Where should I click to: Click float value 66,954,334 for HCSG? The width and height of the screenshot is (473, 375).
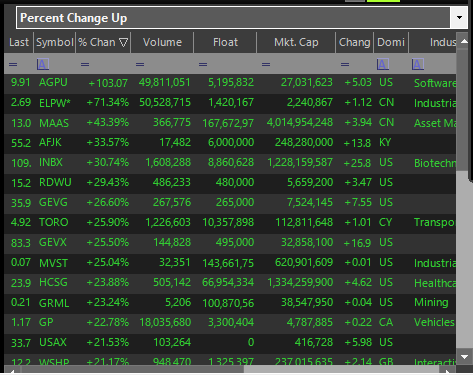click(228, 283)
